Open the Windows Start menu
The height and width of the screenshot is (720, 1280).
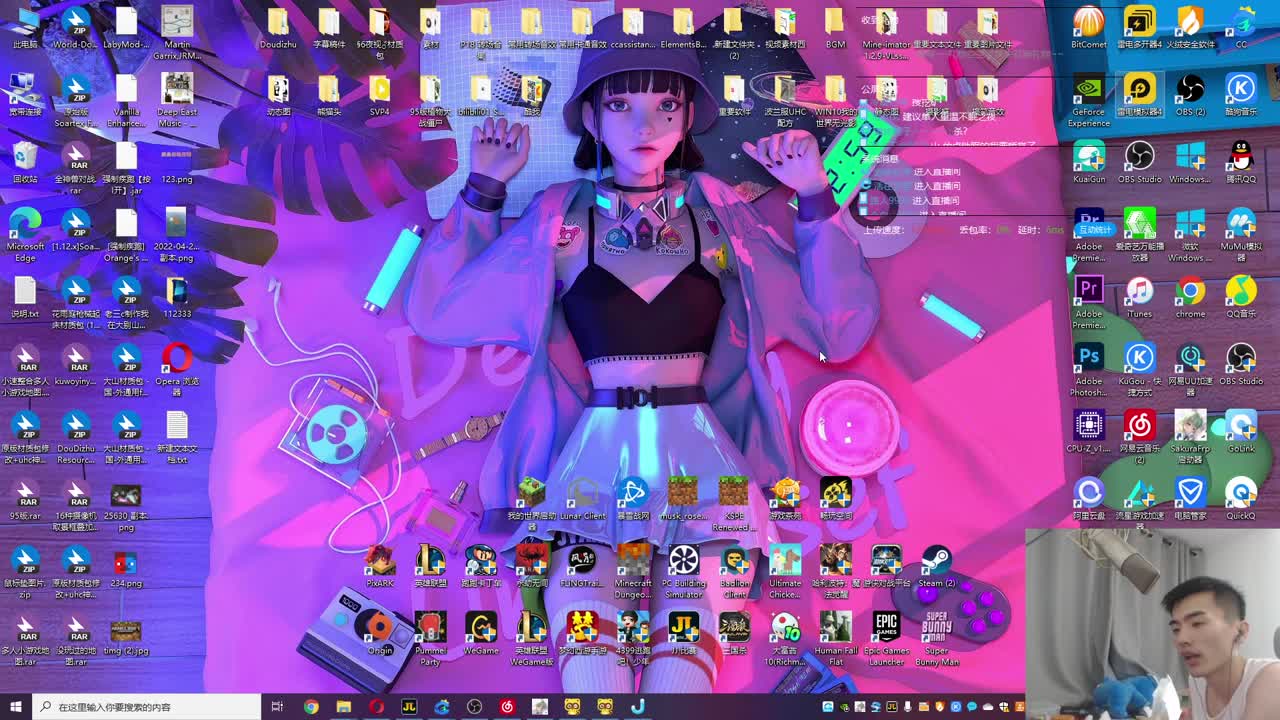[x=16, y=707]
